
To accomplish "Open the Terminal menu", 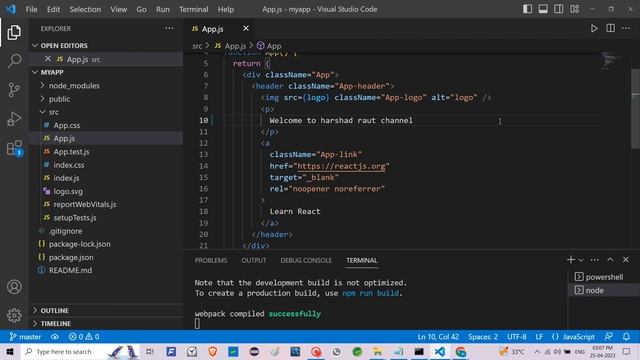I will click(x=193, y=9).
